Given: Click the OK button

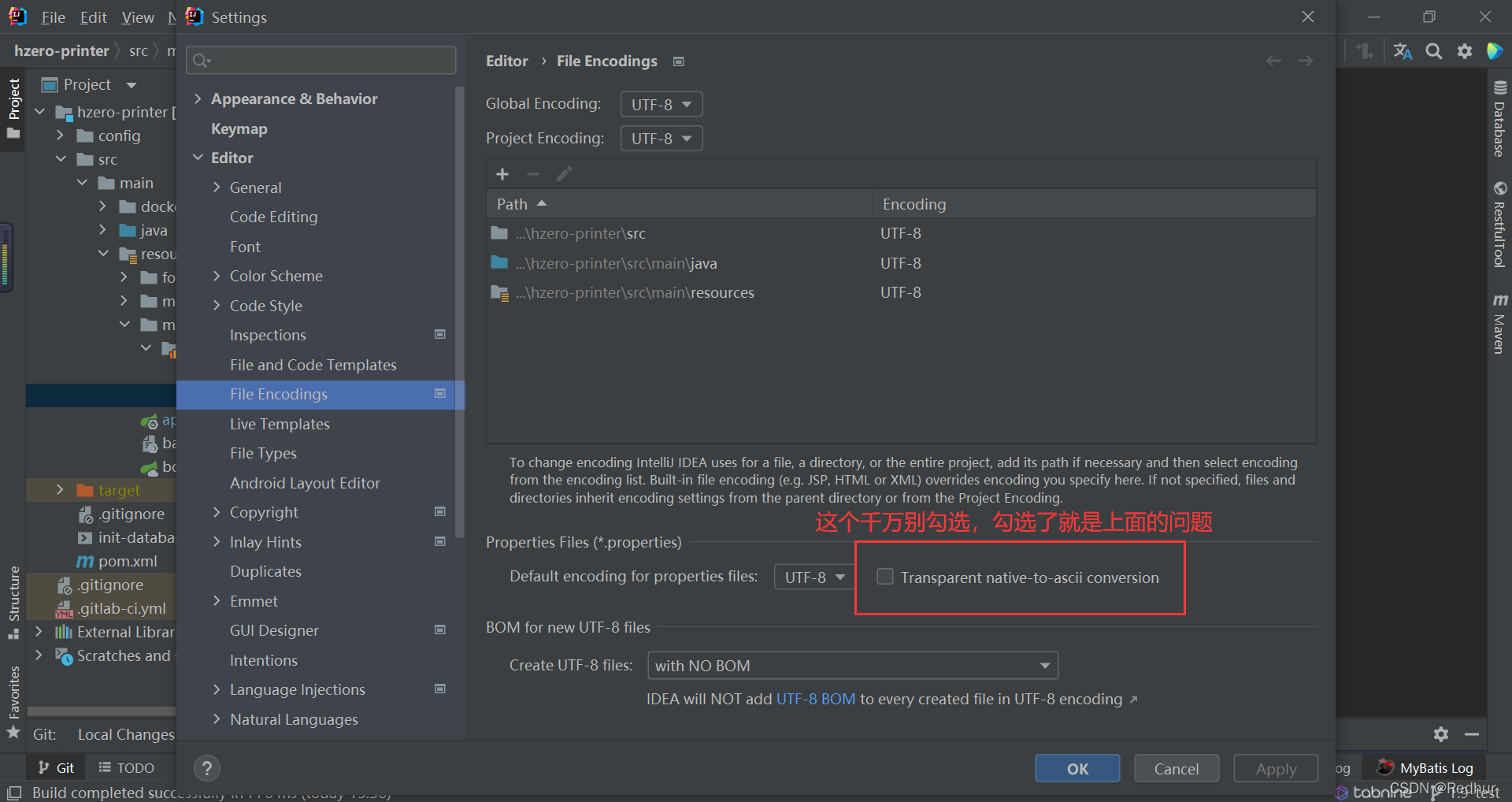Looking at the screenshot, I should tap(1077, 769).
